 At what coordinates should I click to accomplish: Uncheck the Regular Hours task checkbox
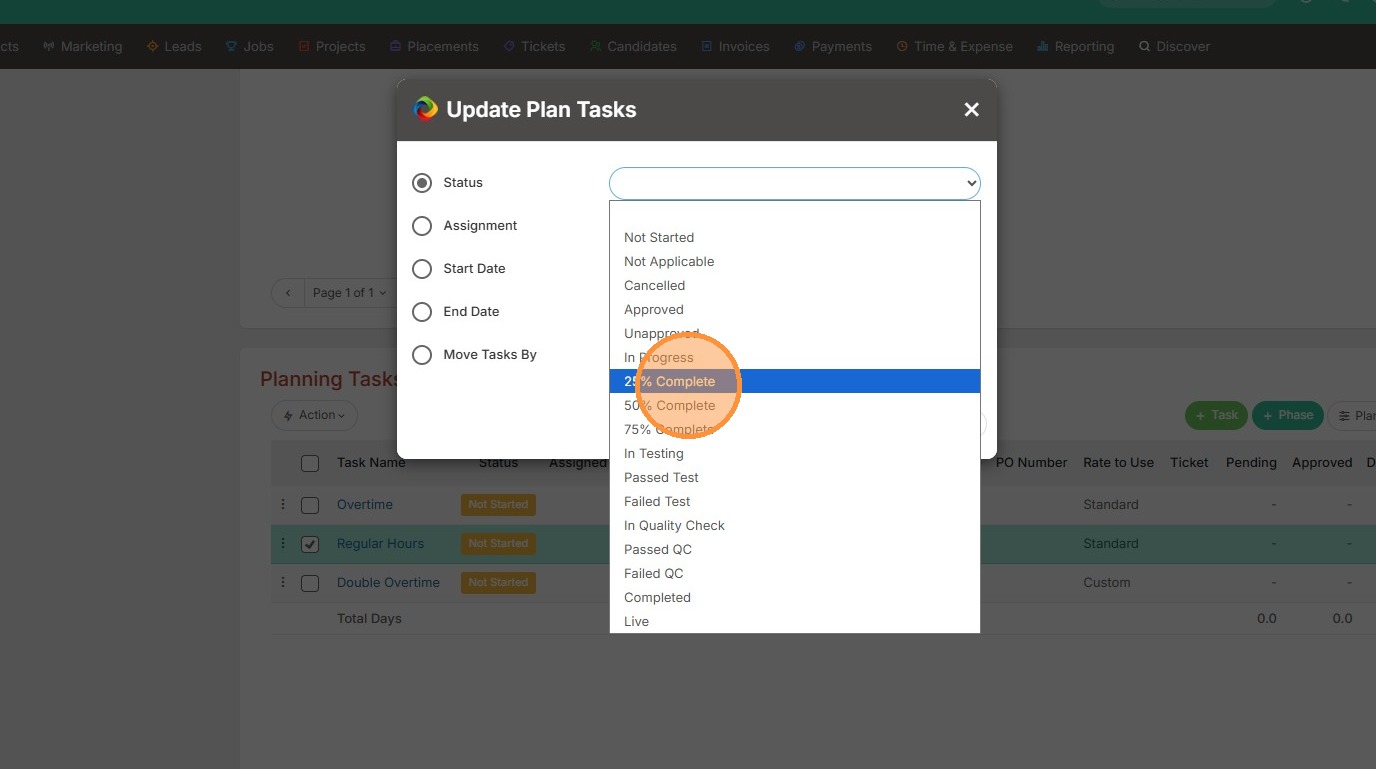click(310, 544)
